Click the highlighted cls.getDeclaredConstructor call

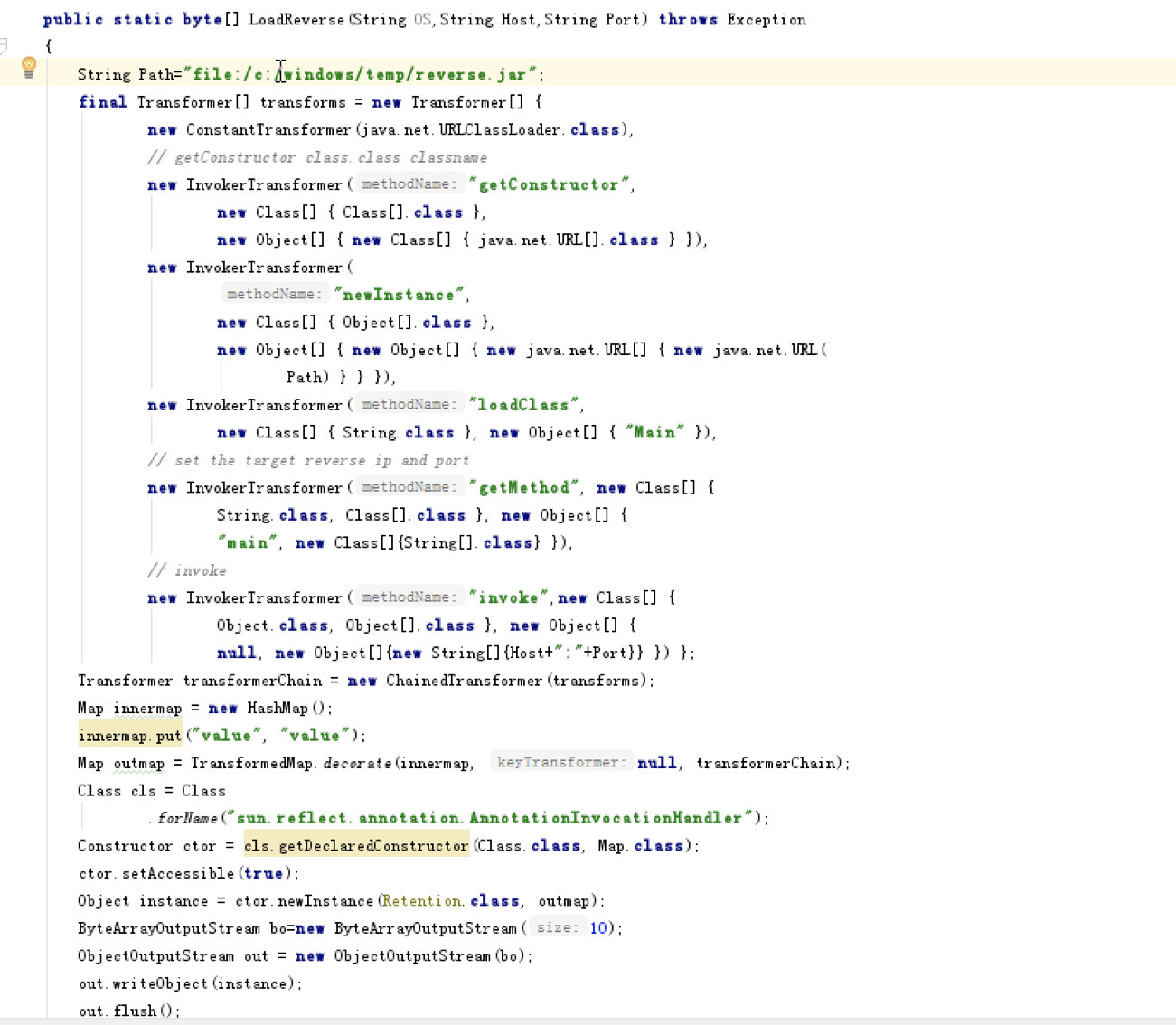(356, 846)
